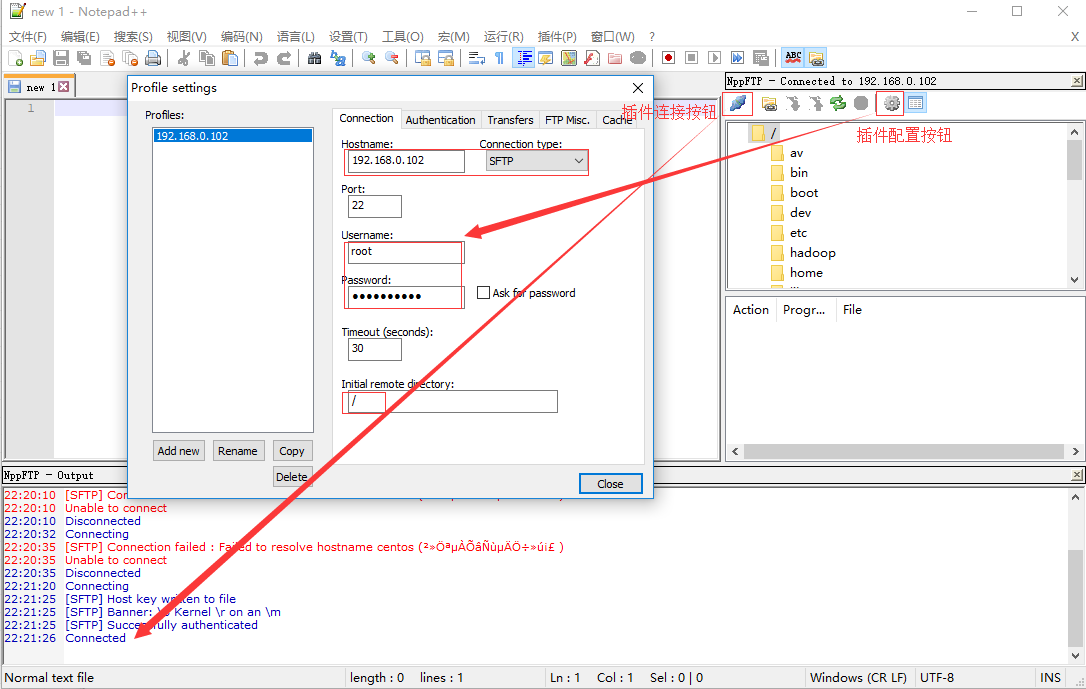
Task: Click the Stop Recording macro icon
Action: point(691,58)
